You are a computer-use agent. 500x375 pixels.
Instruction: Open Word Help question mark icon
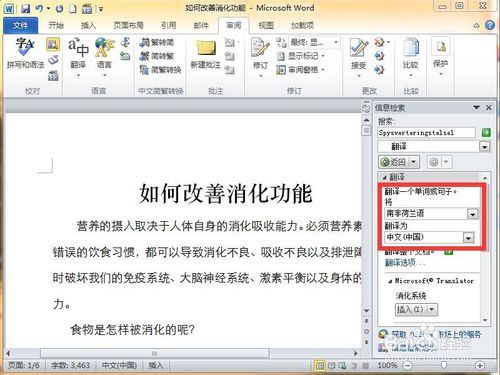490,25
